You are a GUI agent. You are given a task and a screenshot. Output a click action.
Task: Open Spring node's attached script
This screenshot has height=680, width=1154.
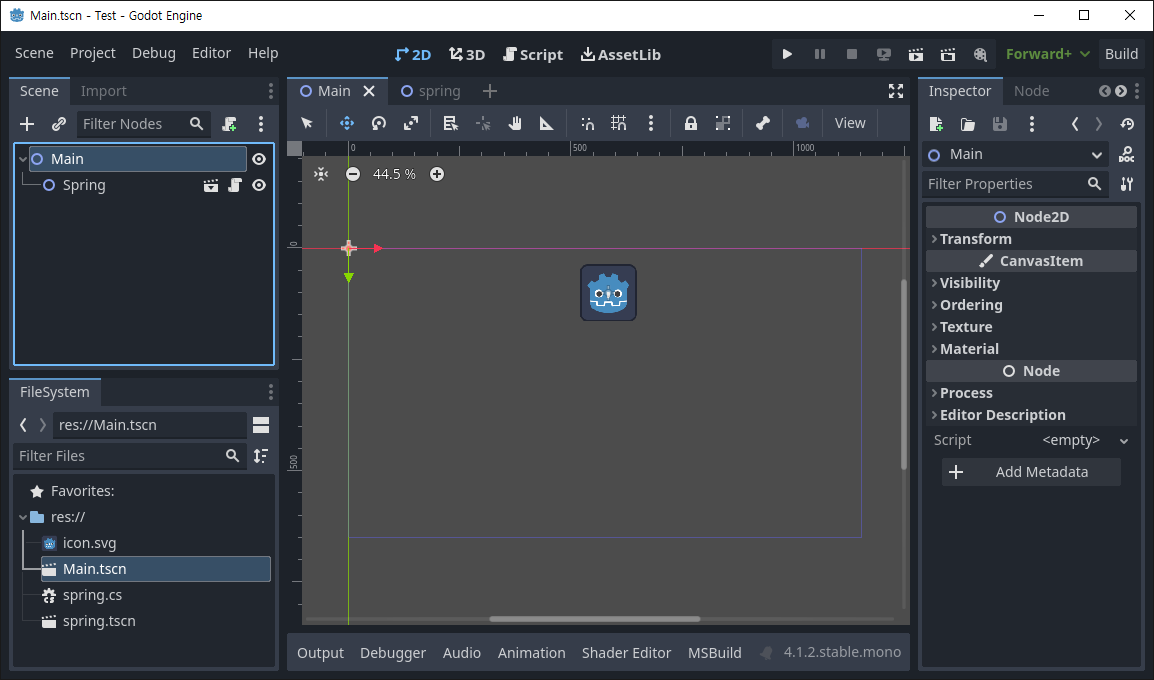235,185
